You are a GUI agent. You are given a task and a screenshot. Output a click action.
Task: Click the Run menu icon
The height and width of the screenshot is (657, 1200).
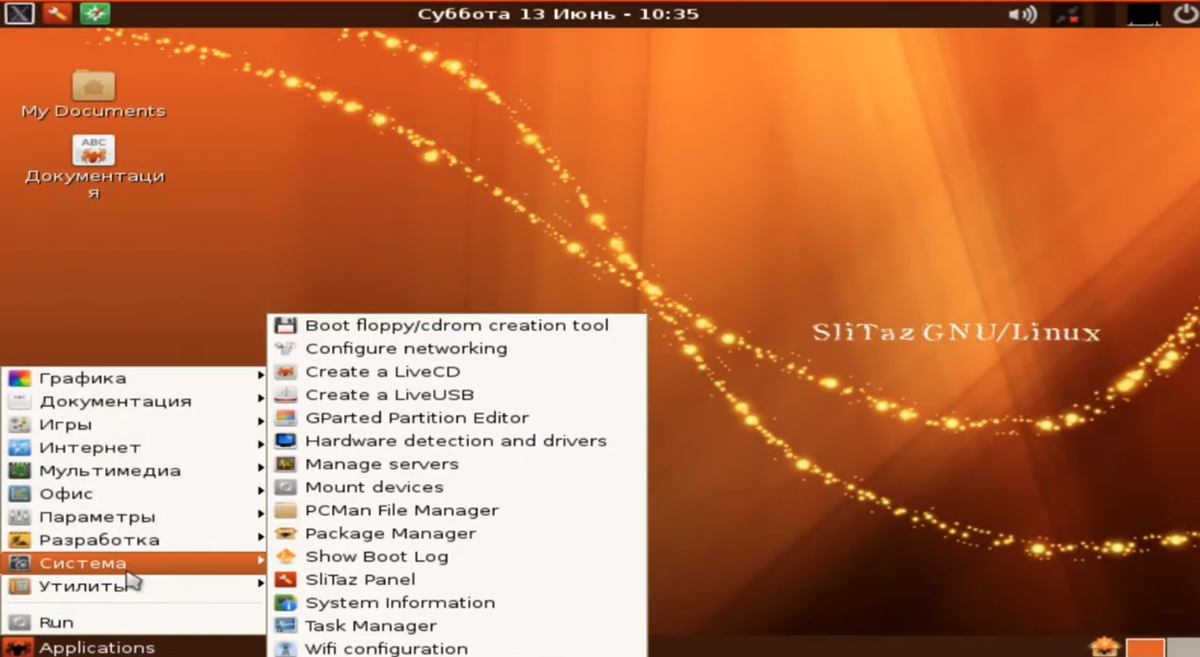[x=19, y=622]
